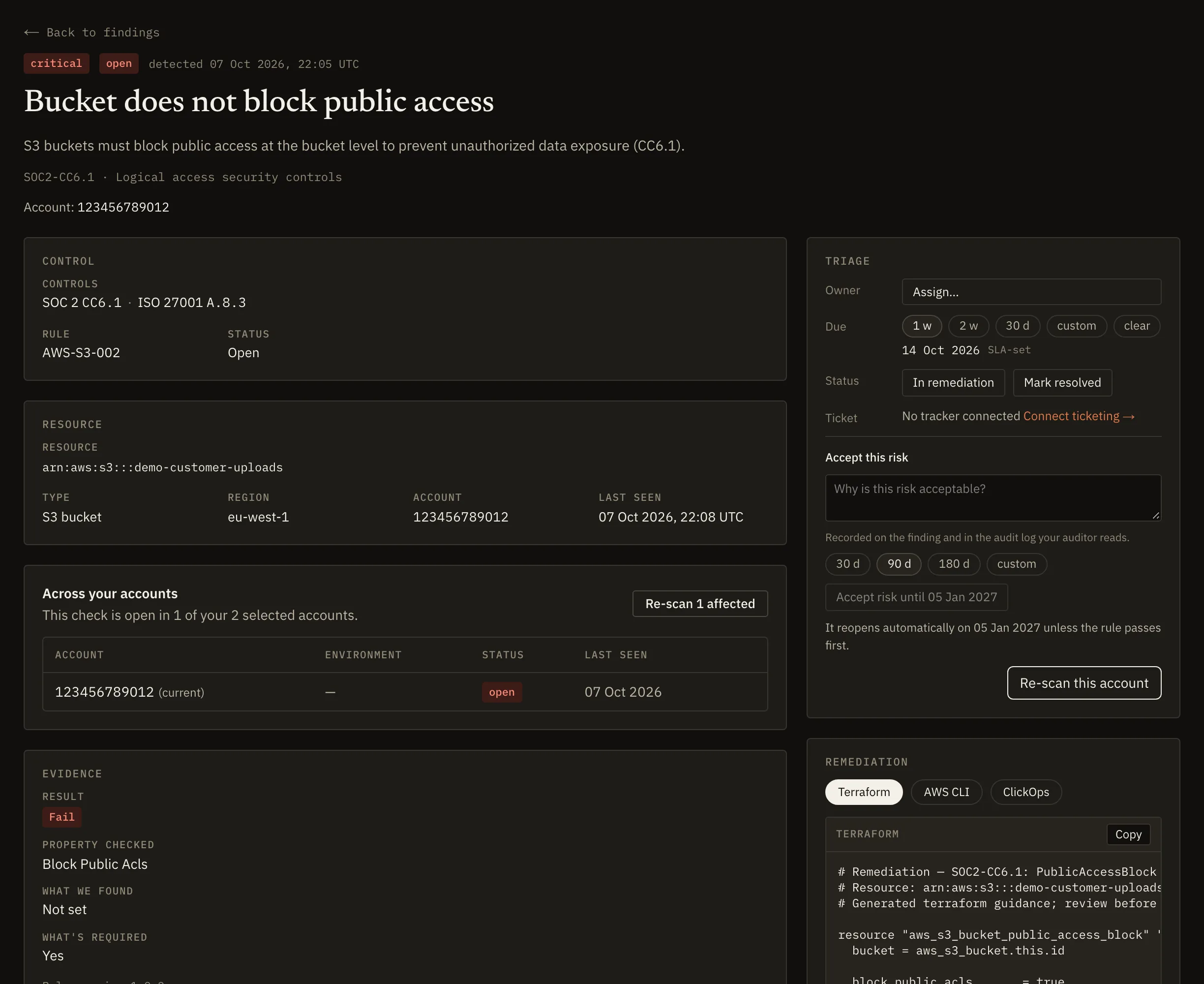Image resolution: width=1204 pixels, height=984 pixels.
Task: Set due date to 2 w
Action: pyautogui.click(x=968, y=326)
